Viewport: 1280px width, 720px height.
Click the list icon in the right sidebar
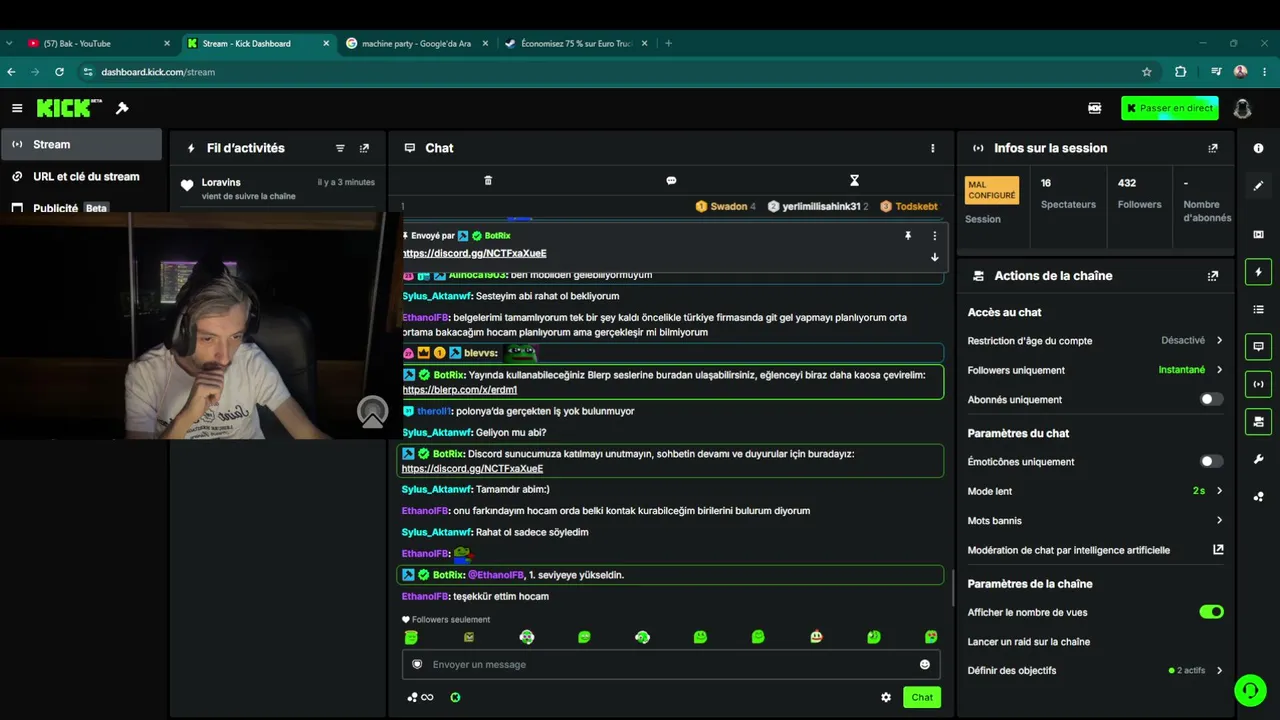coord(1258,309)
